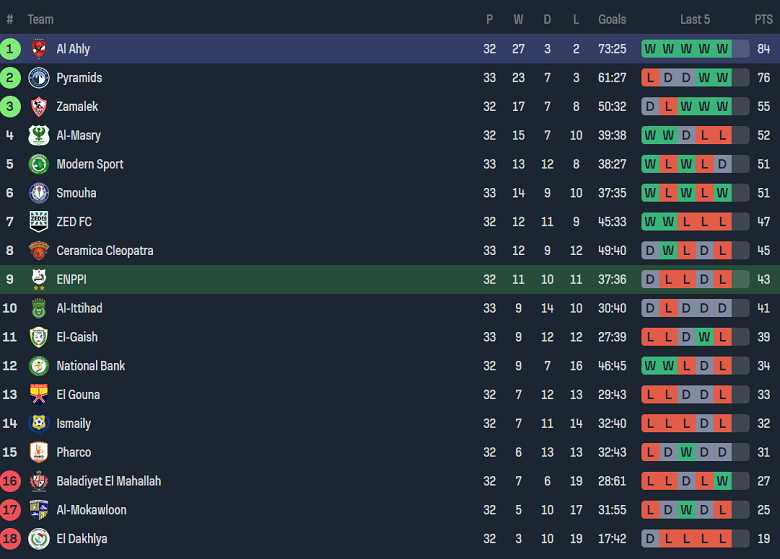Click the Modern Sport club badge

click(39, 164)
